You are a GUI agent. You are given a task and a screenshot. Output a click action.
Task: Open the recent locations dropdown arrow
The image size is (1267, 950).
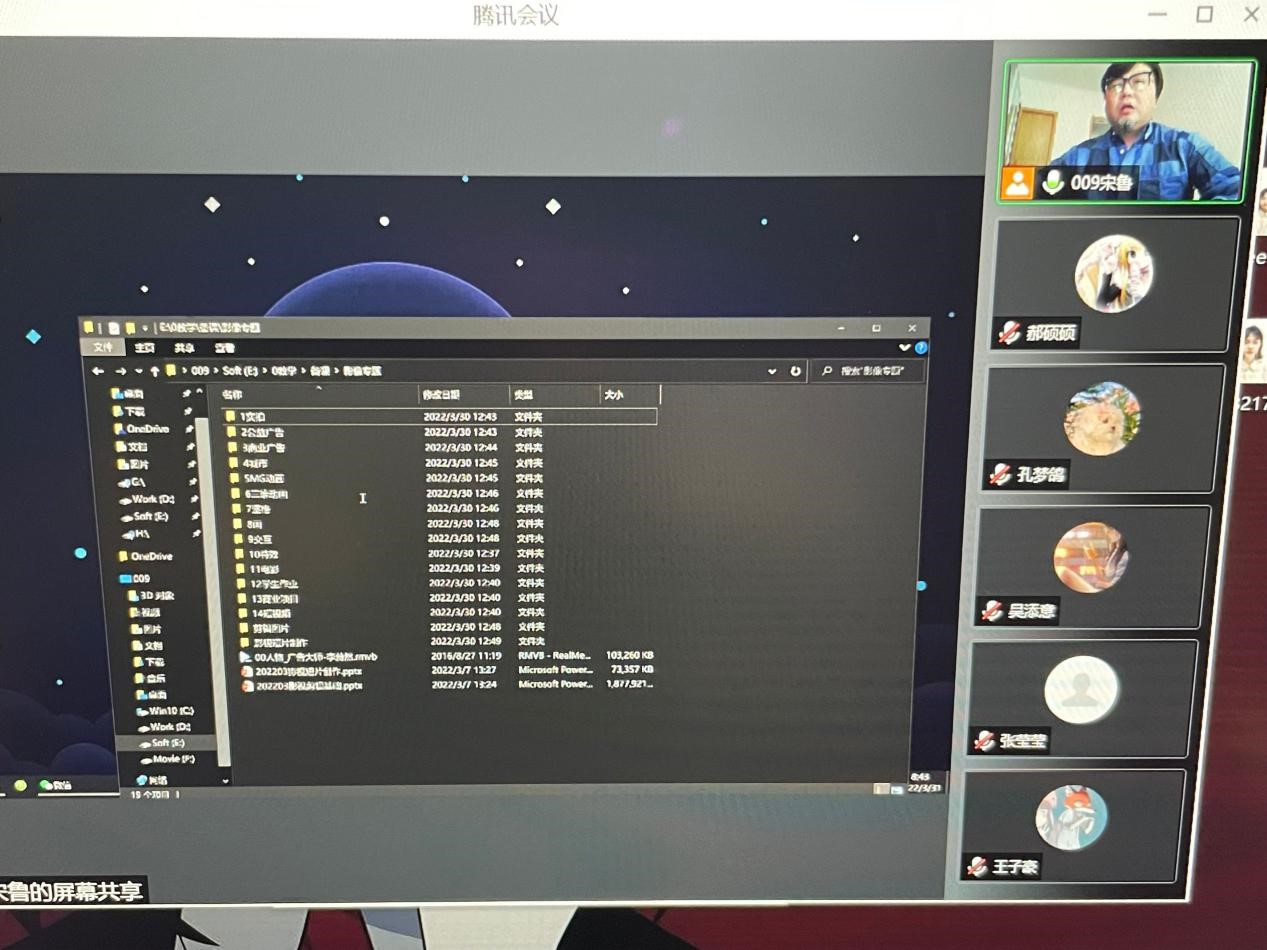click(138, 371)
